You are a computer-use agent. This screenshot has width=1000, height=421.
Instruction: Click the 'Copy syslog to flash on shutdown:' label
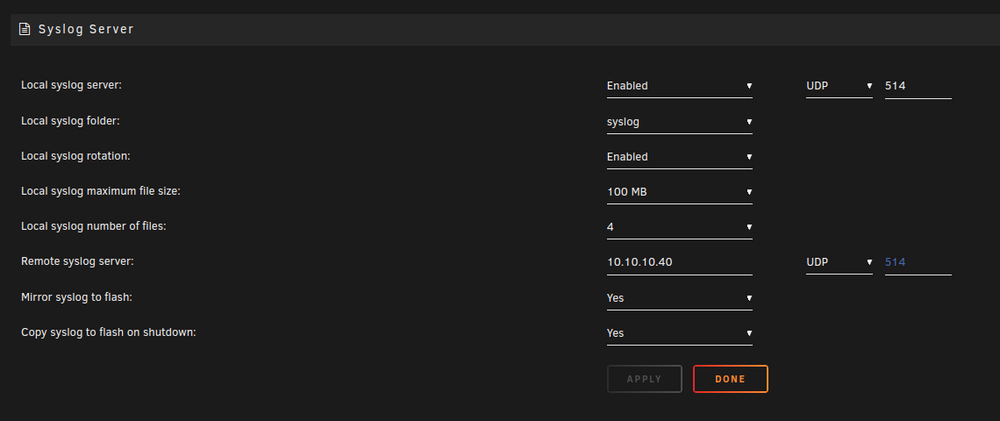pos(108,332)
